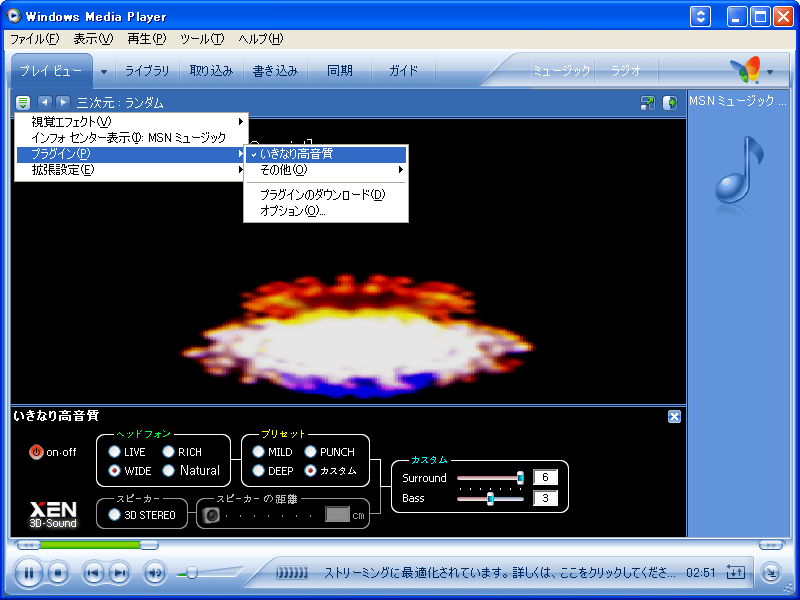Select 3D STEREO speaker mode
The height and width of the screenshot is (600, 800).
coord(114,514)
